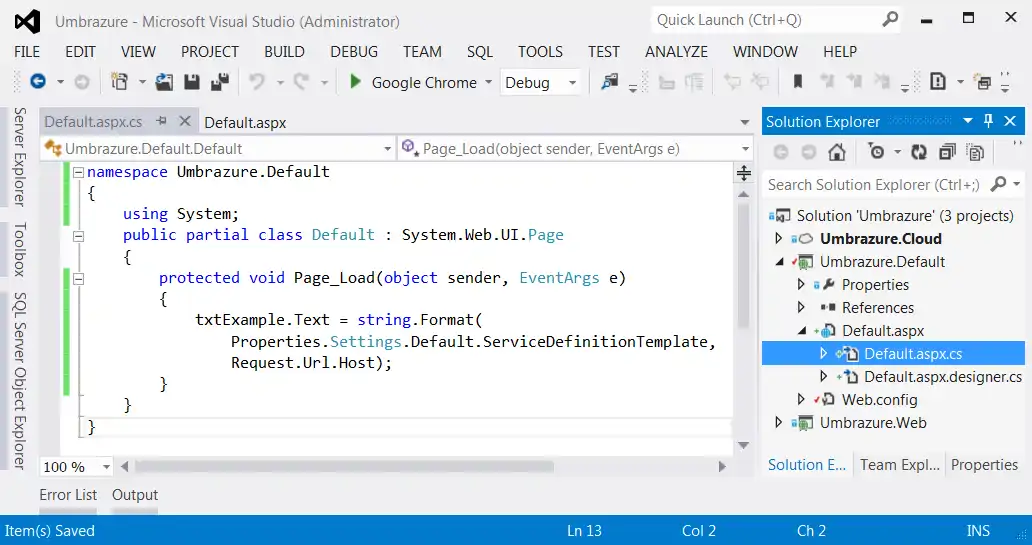This screenshot has width=1032, height=545.
Task: Expand the Web.config node
Action: click(801, 400)
